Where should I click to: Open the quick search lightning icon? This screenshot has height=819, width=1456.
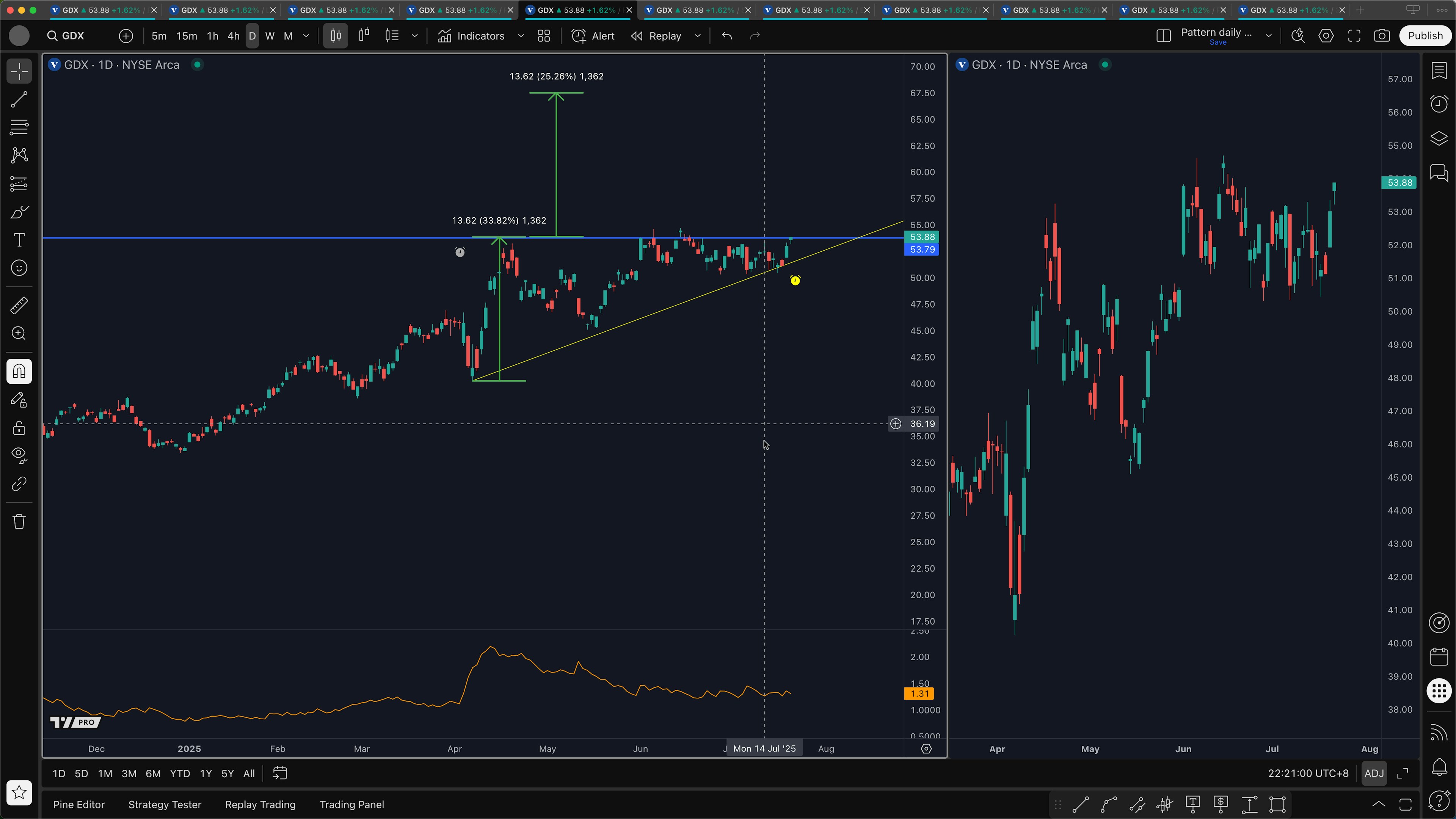(x=1298, y=36)
